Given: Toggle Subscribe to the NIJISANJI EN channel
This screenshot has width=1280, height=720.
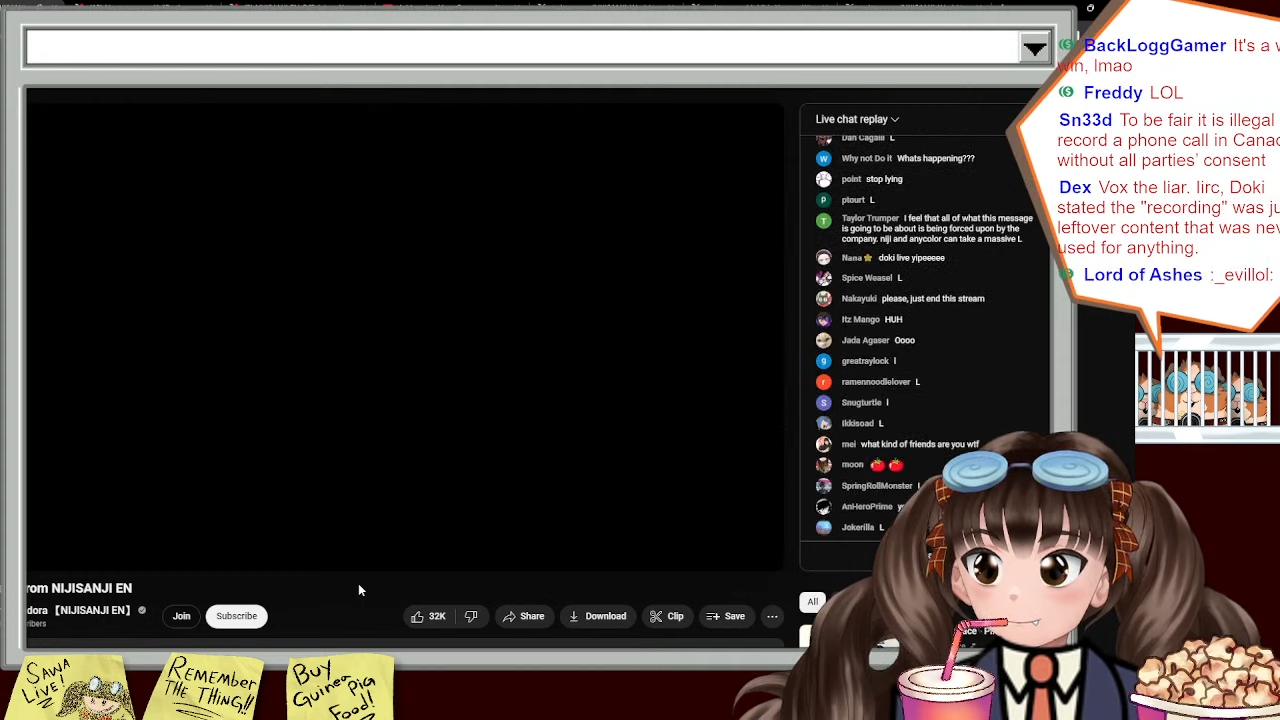Looking at the screenshot, I should [x=236, y=616].
